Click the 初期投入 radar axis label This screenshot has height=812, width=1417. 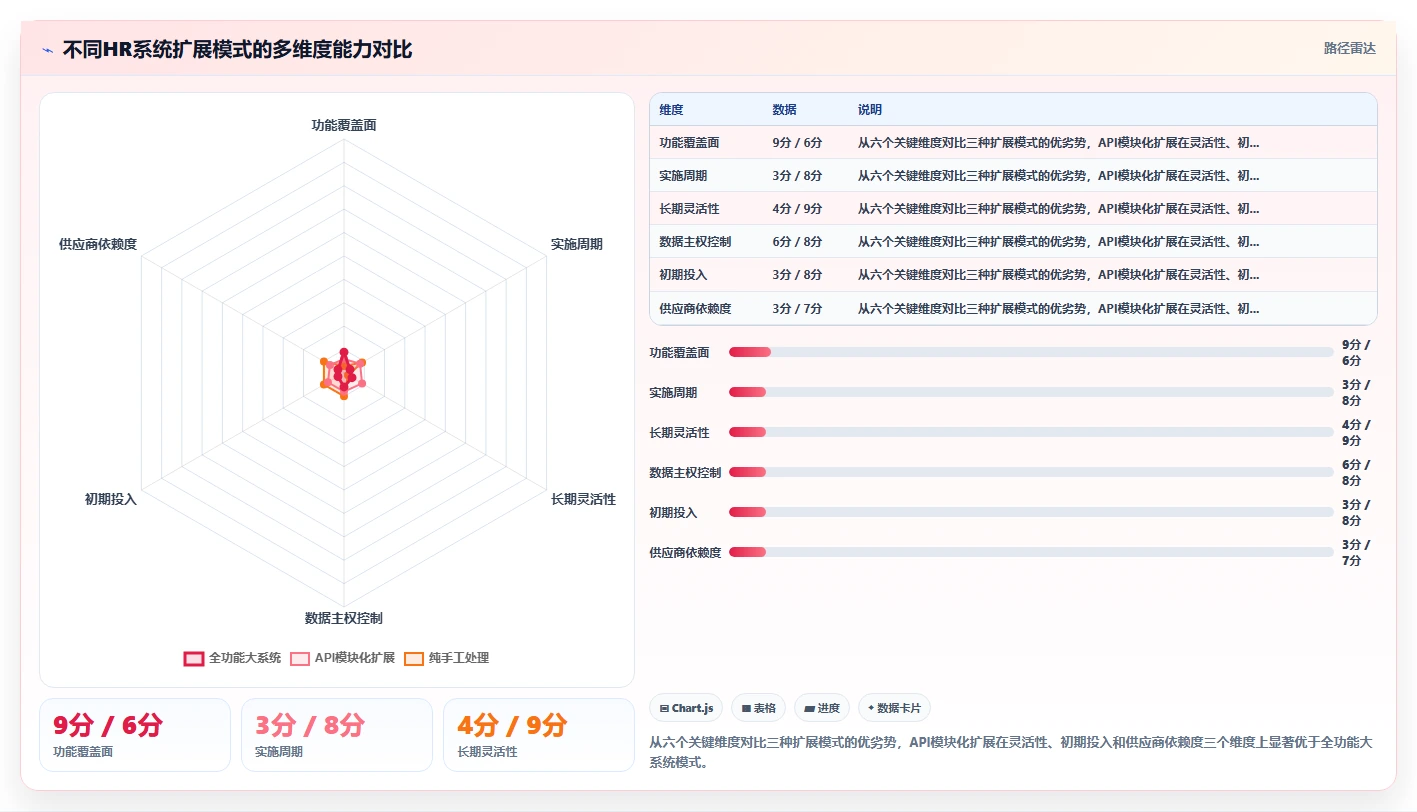point(111,499)
